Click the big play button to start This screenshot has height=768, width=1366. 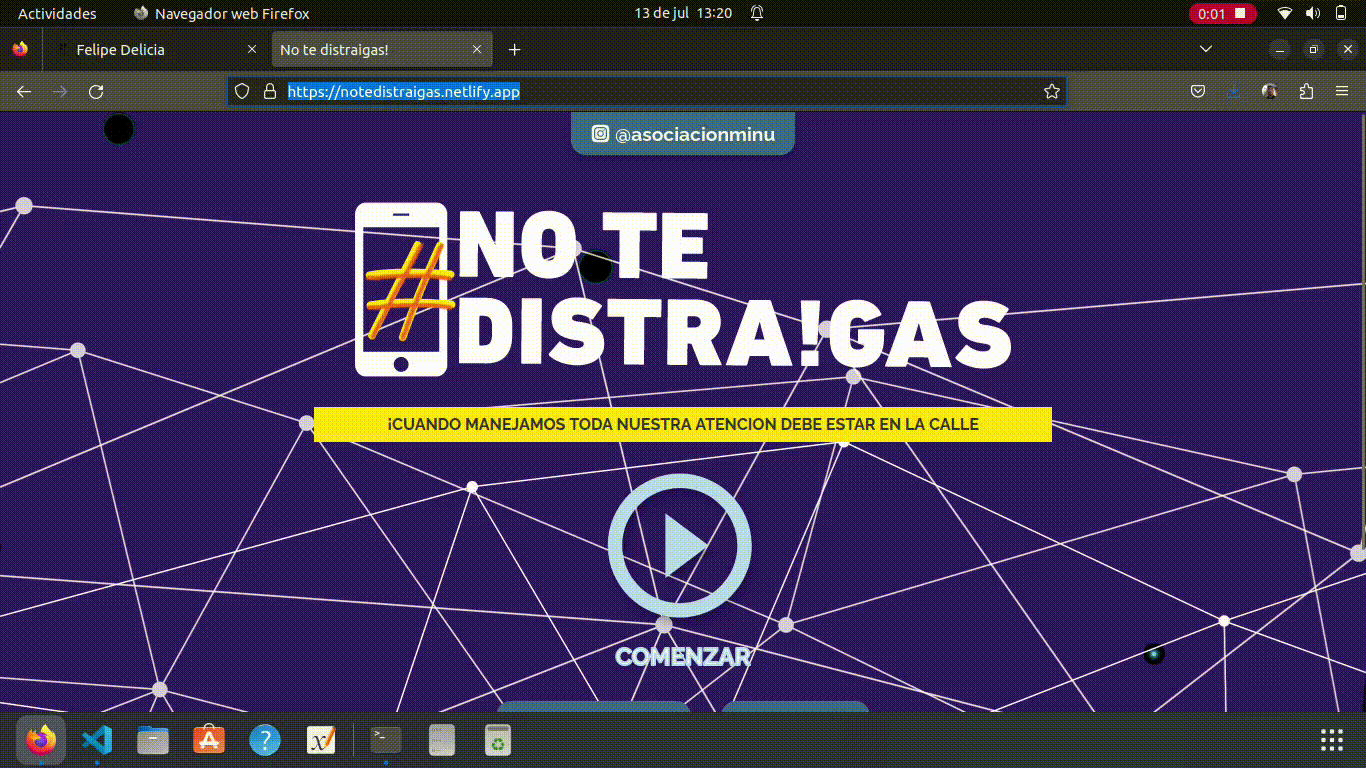tap(680, 546)
